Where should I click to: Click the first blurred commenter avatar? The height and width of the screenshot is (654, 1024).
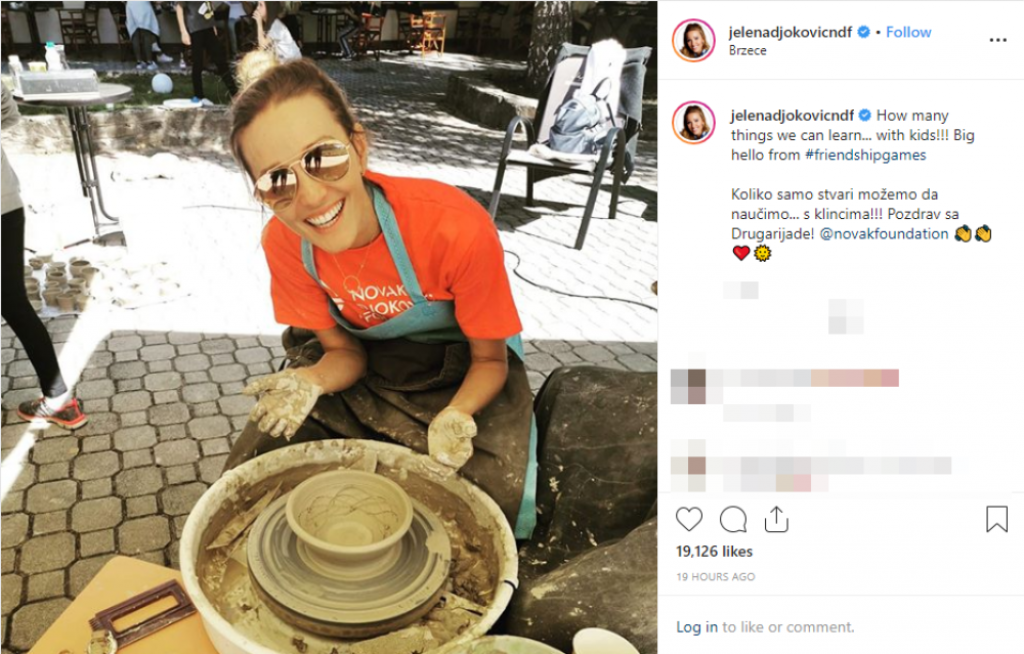[689, 386]
